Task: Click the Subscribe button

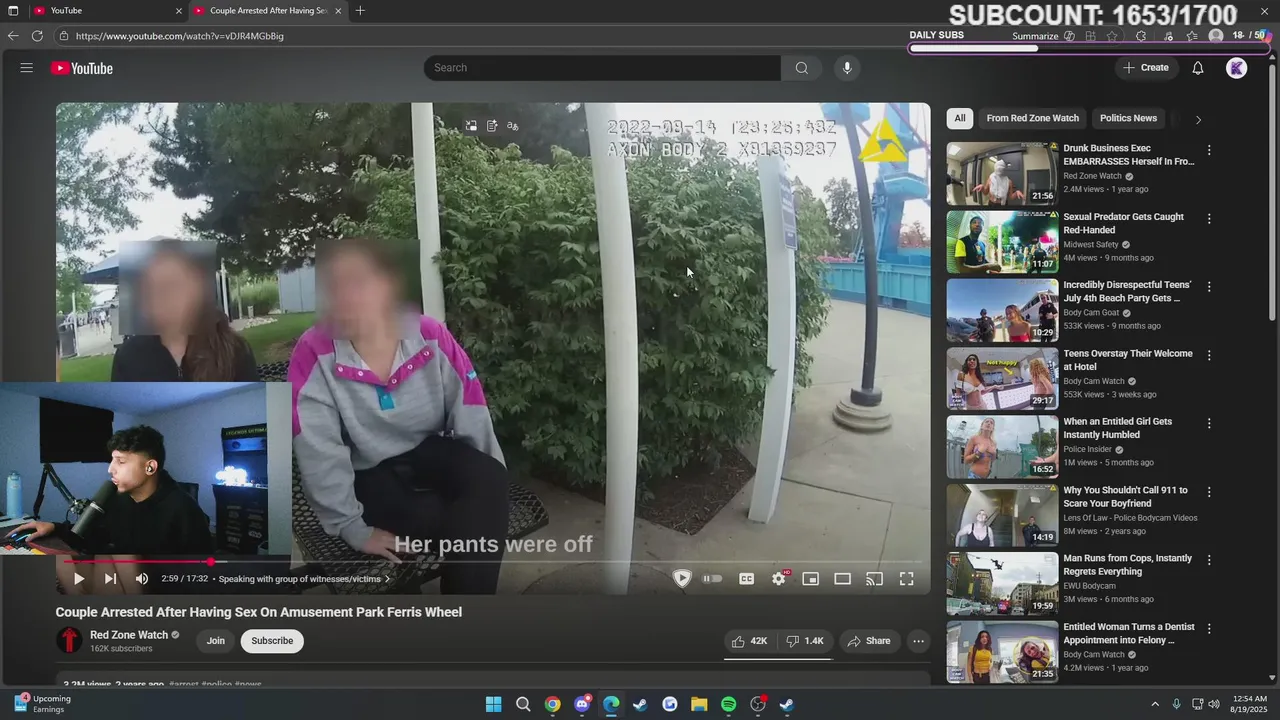Action: pos(272,641)
